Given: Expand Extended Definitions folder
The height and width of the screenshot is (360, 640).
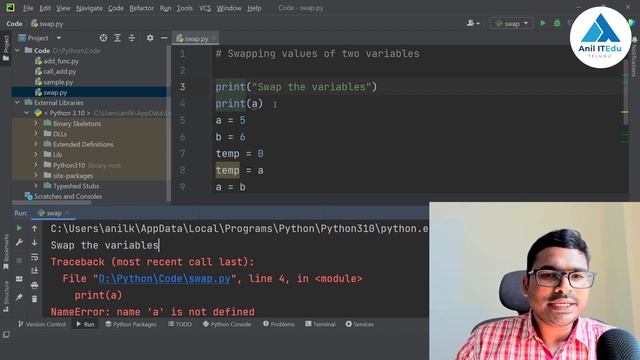Looking at the screenshot, I should [x=36, y=144].
